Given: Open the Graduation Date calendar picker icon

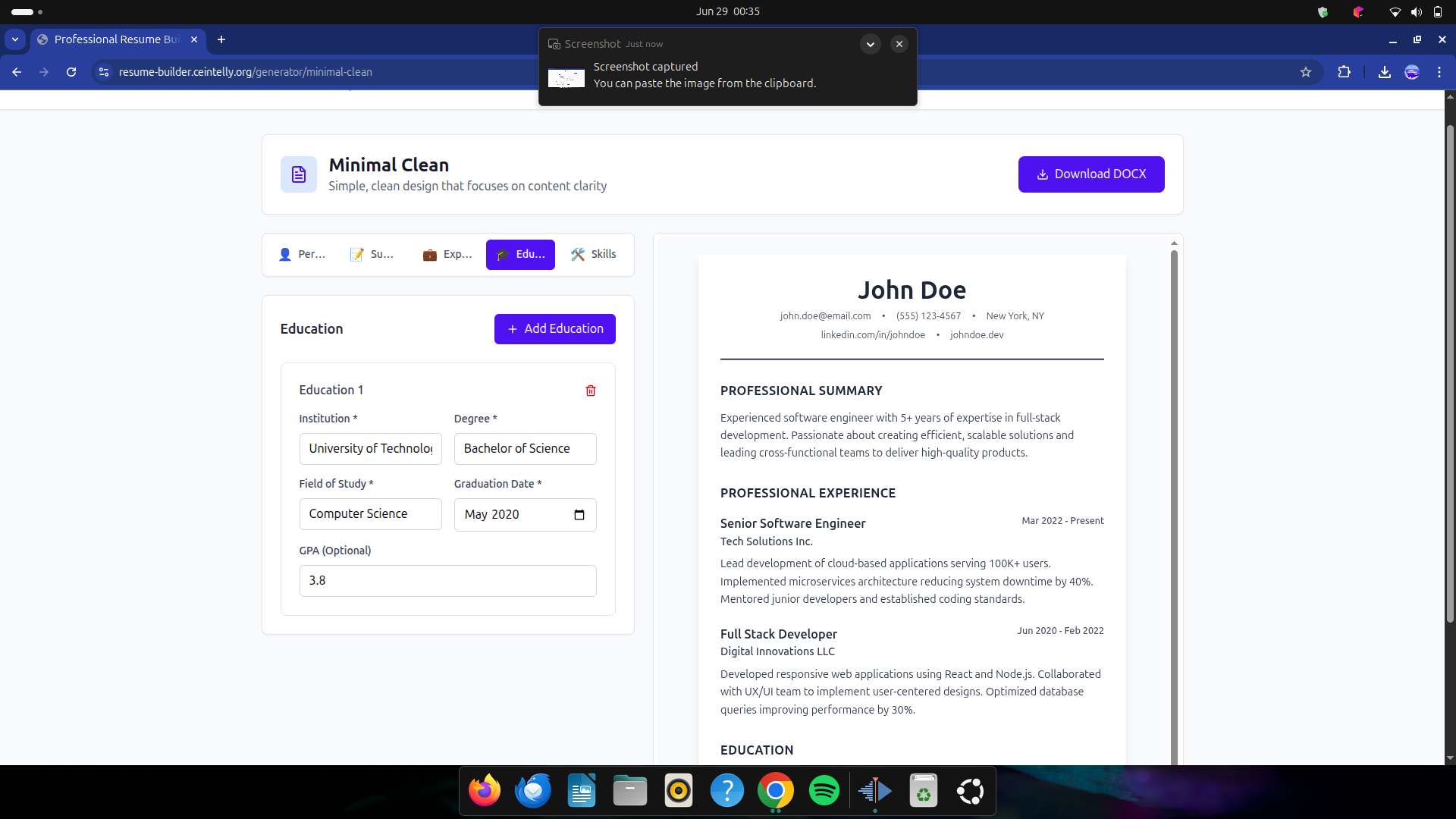Looking at the screenshot, I should coord(579,515).
